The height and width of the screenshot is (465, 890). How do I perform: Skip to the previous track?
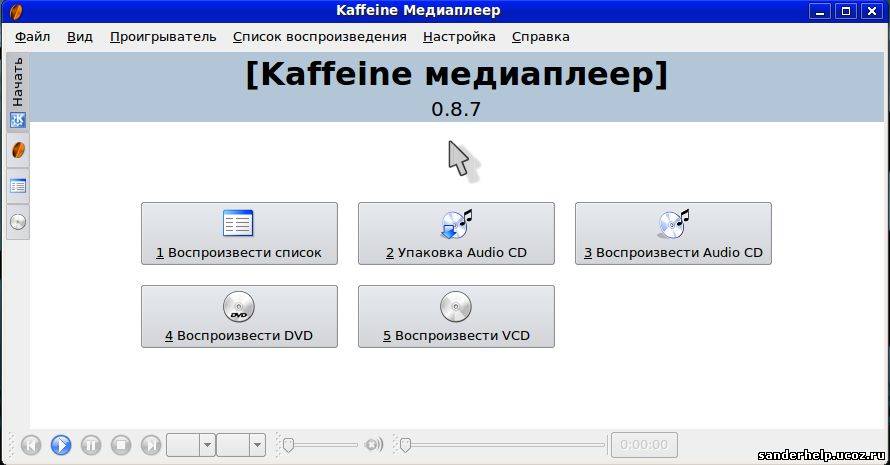(x=31, y=445)
